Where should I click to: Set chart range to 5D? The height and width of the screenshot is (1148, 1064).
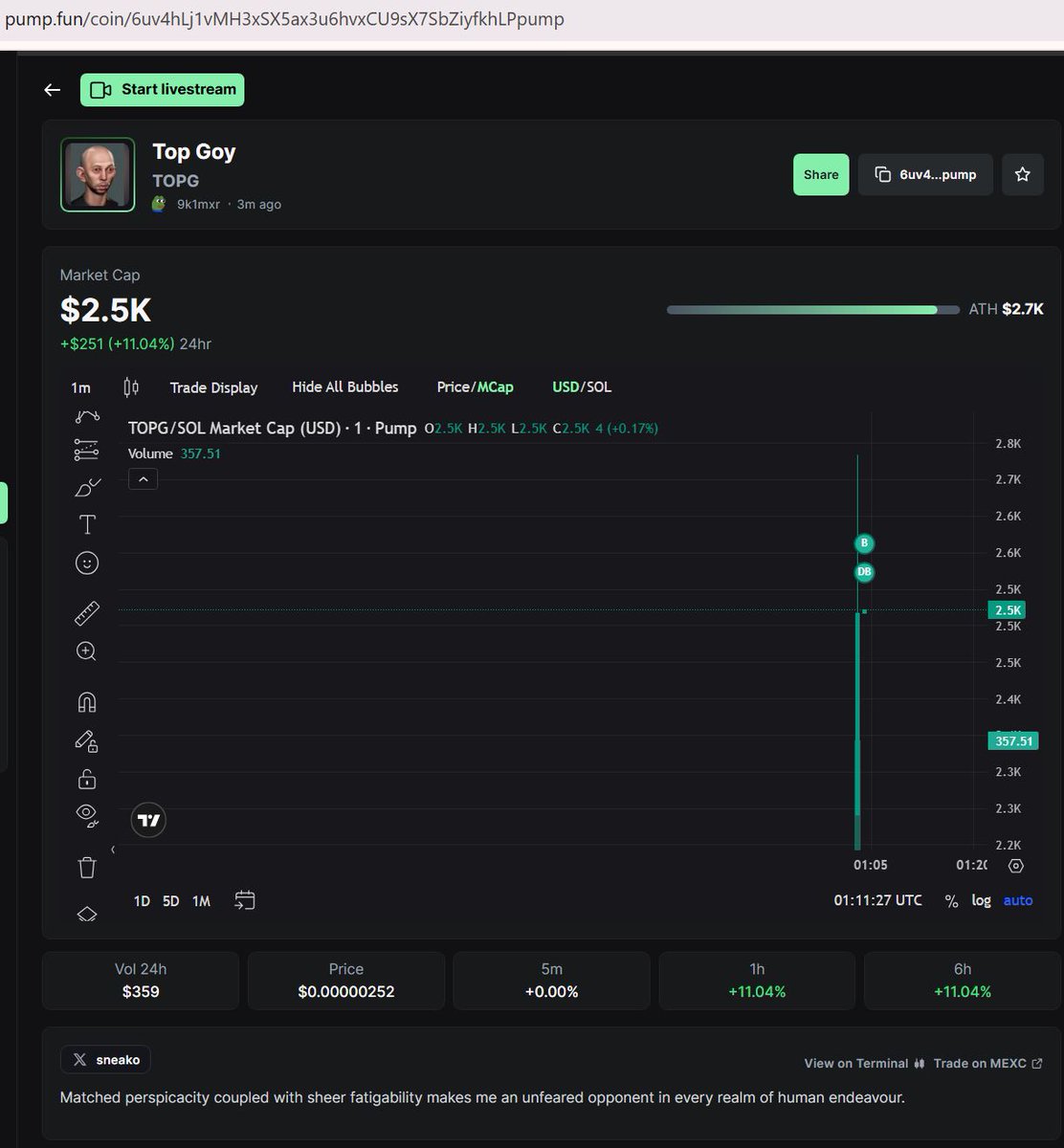click(x=171, y=901)
